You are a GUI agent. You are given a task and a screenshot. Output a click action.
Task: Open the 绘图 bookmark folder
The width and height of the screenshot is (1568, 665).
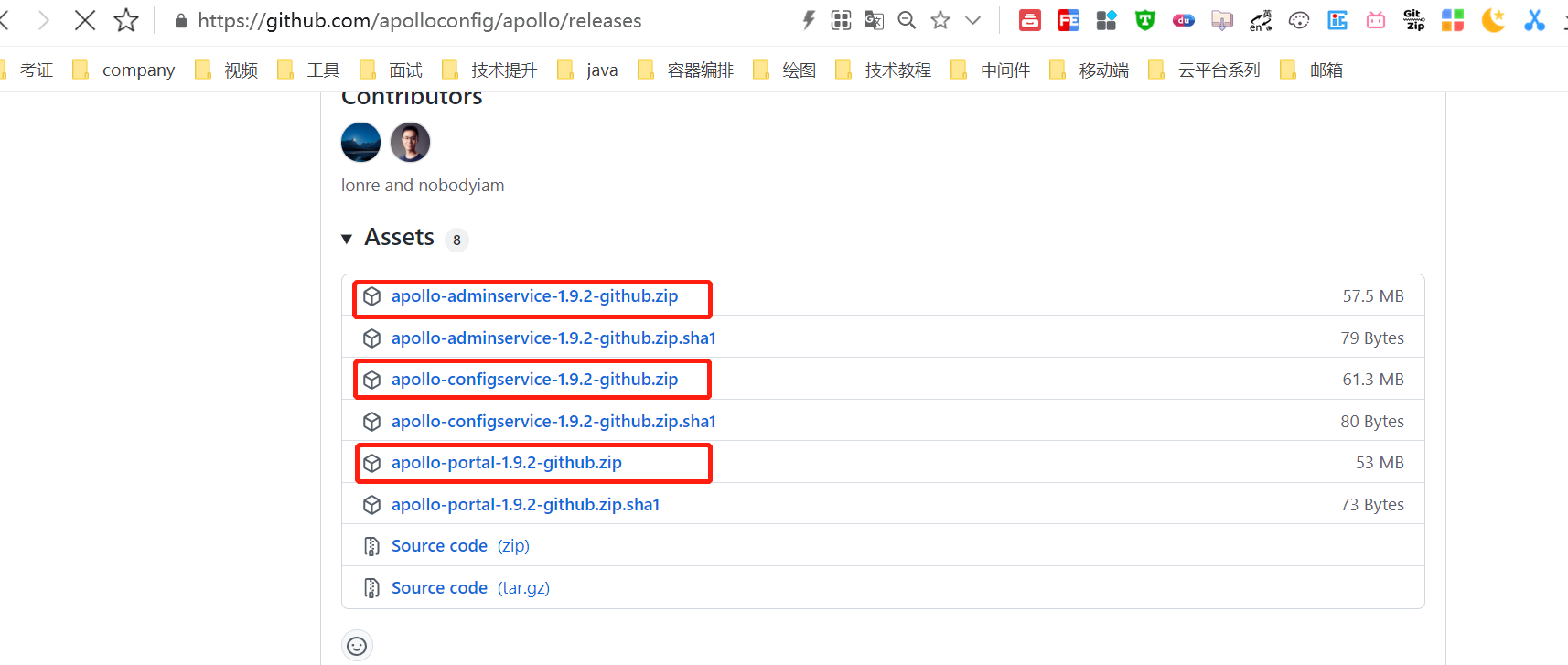point(785,70)
